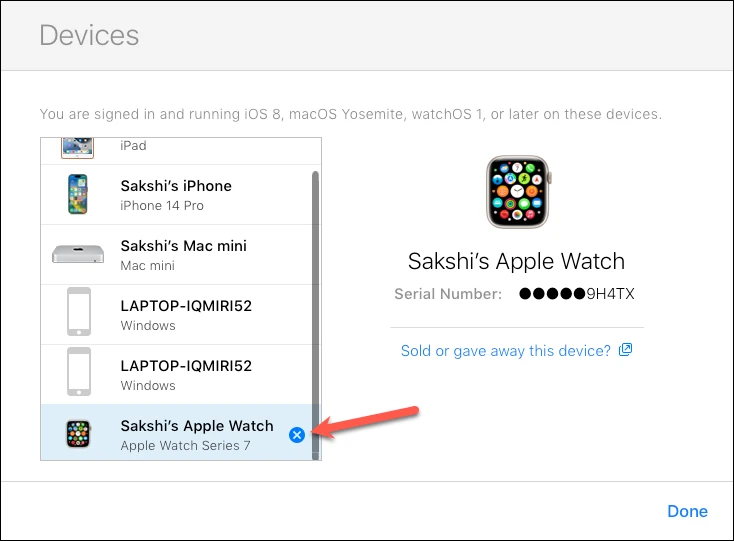Click the device list scrollbar thumb
Screen dimensions: 734x541
point(316,315)
